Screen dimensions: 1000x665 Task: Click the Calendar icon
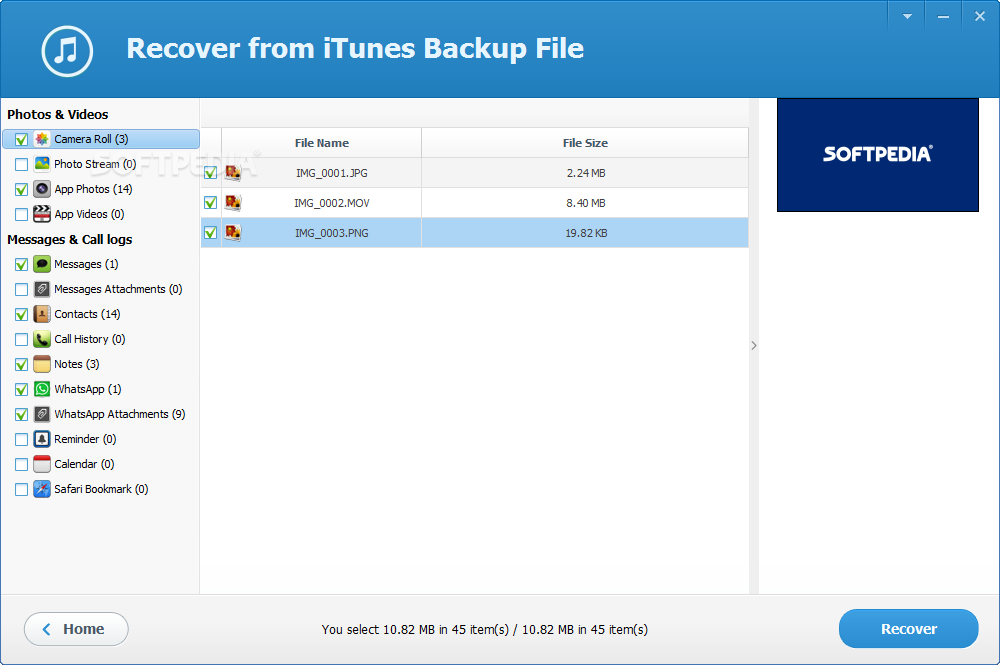pos(42,464)
